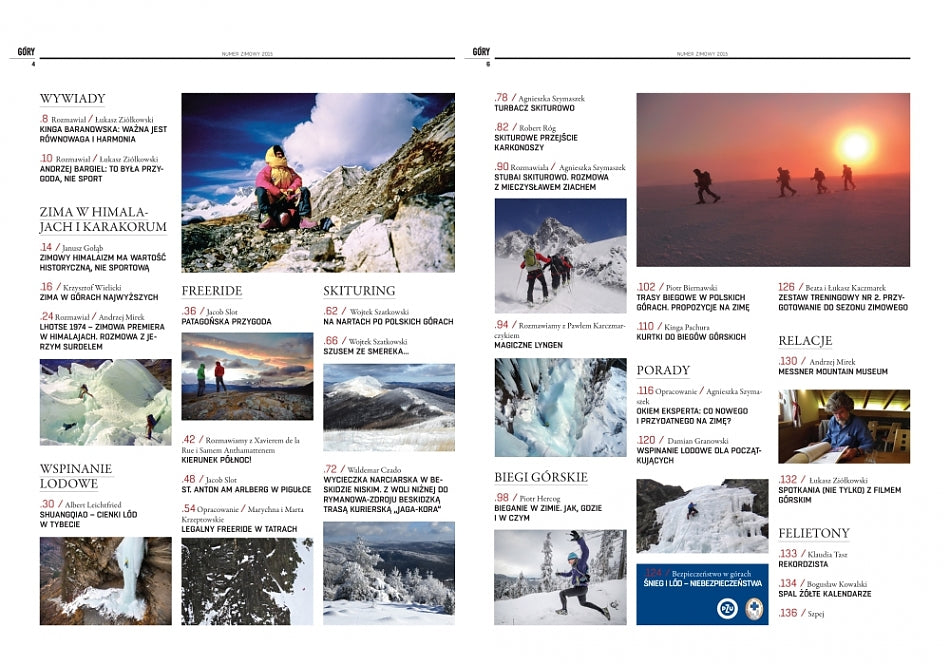Open article 'Patagońska przygoda'
Viewport: 950px width, 665px height.
click(x=226, y=322)
